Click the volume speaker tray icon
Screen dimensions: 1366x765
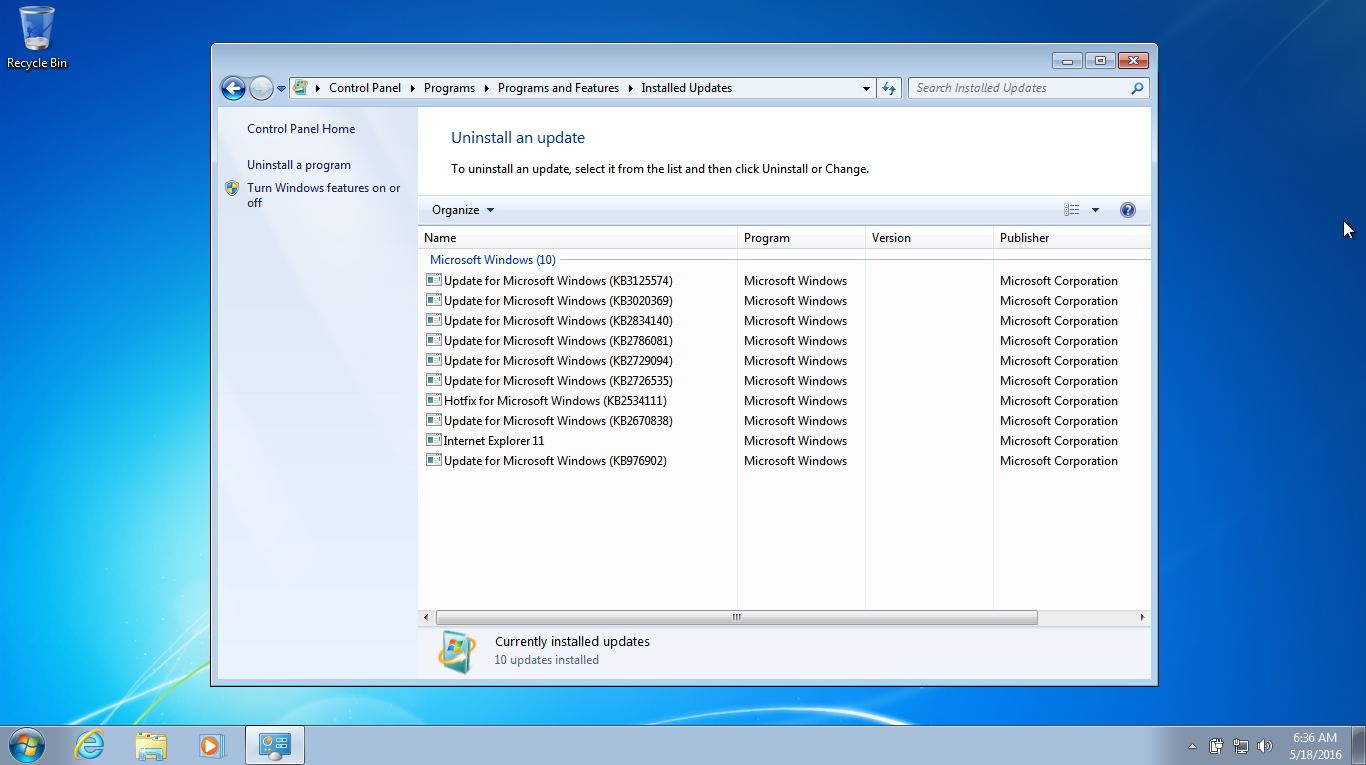pos(1265,746)
